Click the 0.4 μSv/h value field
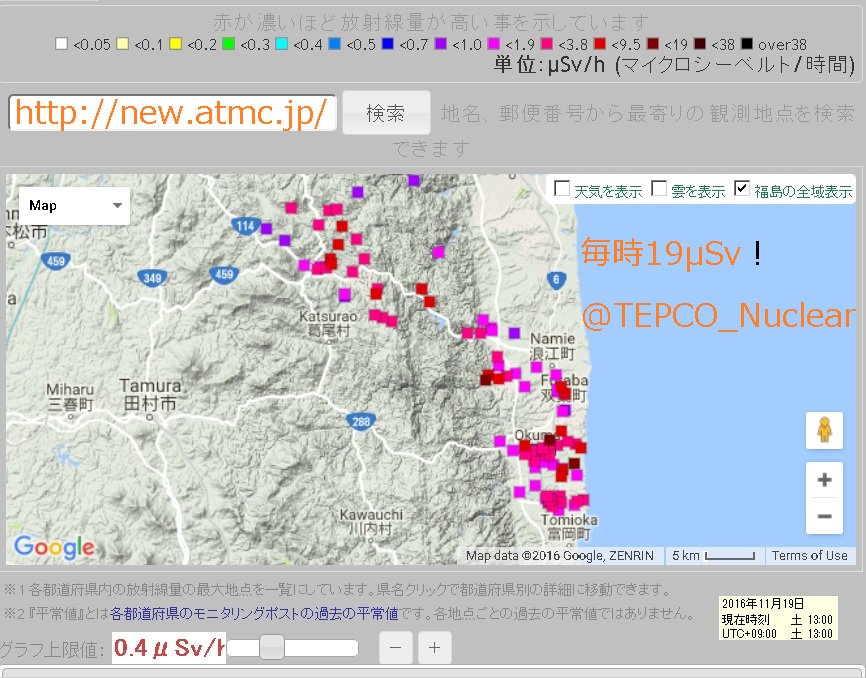The width and height of the screenshot is (866, 678). click(x=168, y=648)
